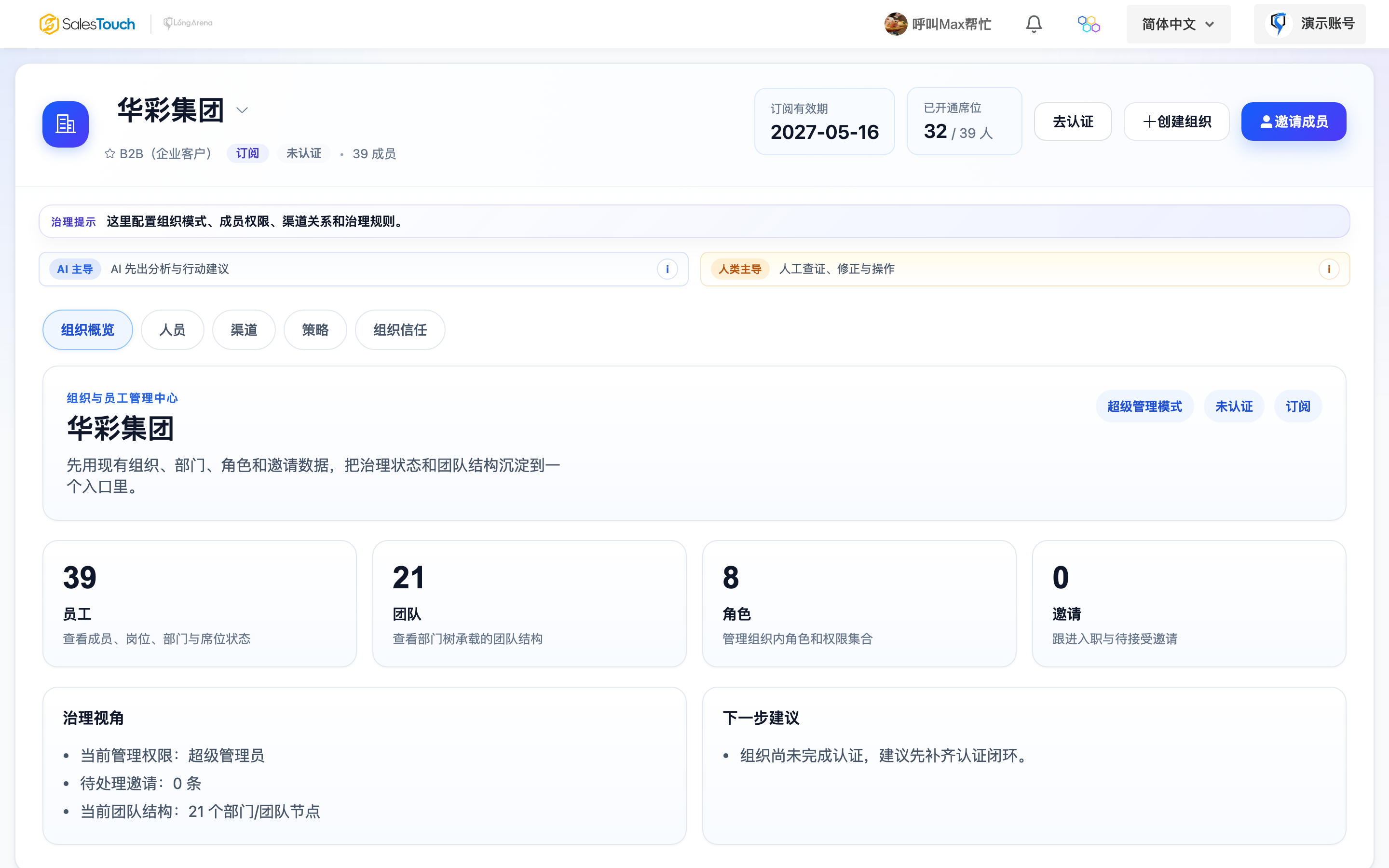The width and height of the screenshot is (1389, 868).
Task: Click the SalesTouch logo
Action: tap(87, 24)
